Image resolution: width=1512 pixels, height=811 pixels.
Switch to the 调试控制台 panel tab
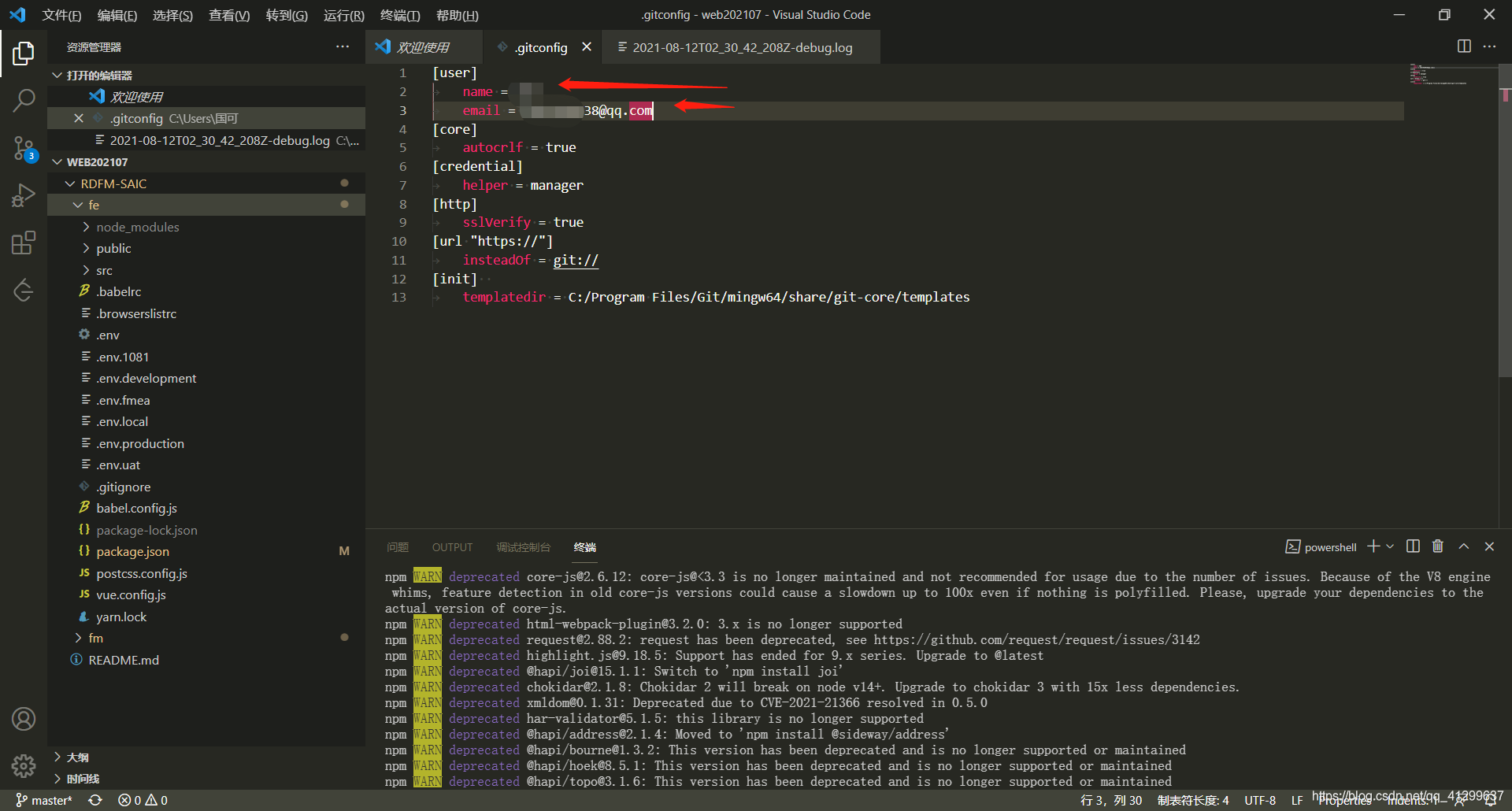[x=523, y=547]
